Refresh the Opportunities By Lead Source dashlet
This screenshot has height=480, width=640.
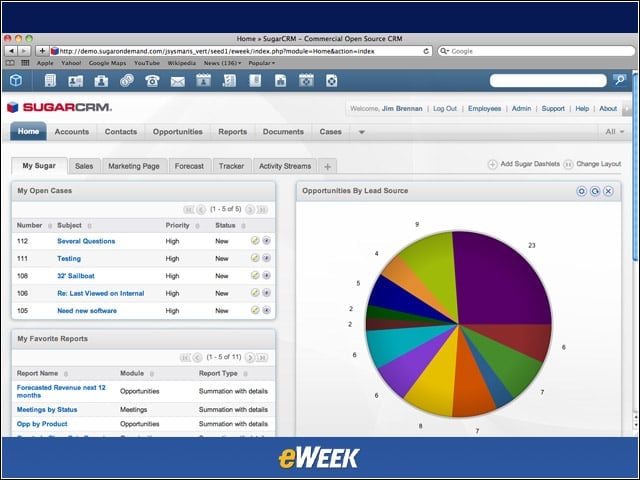pyautogui.click(x=595, y=191)
